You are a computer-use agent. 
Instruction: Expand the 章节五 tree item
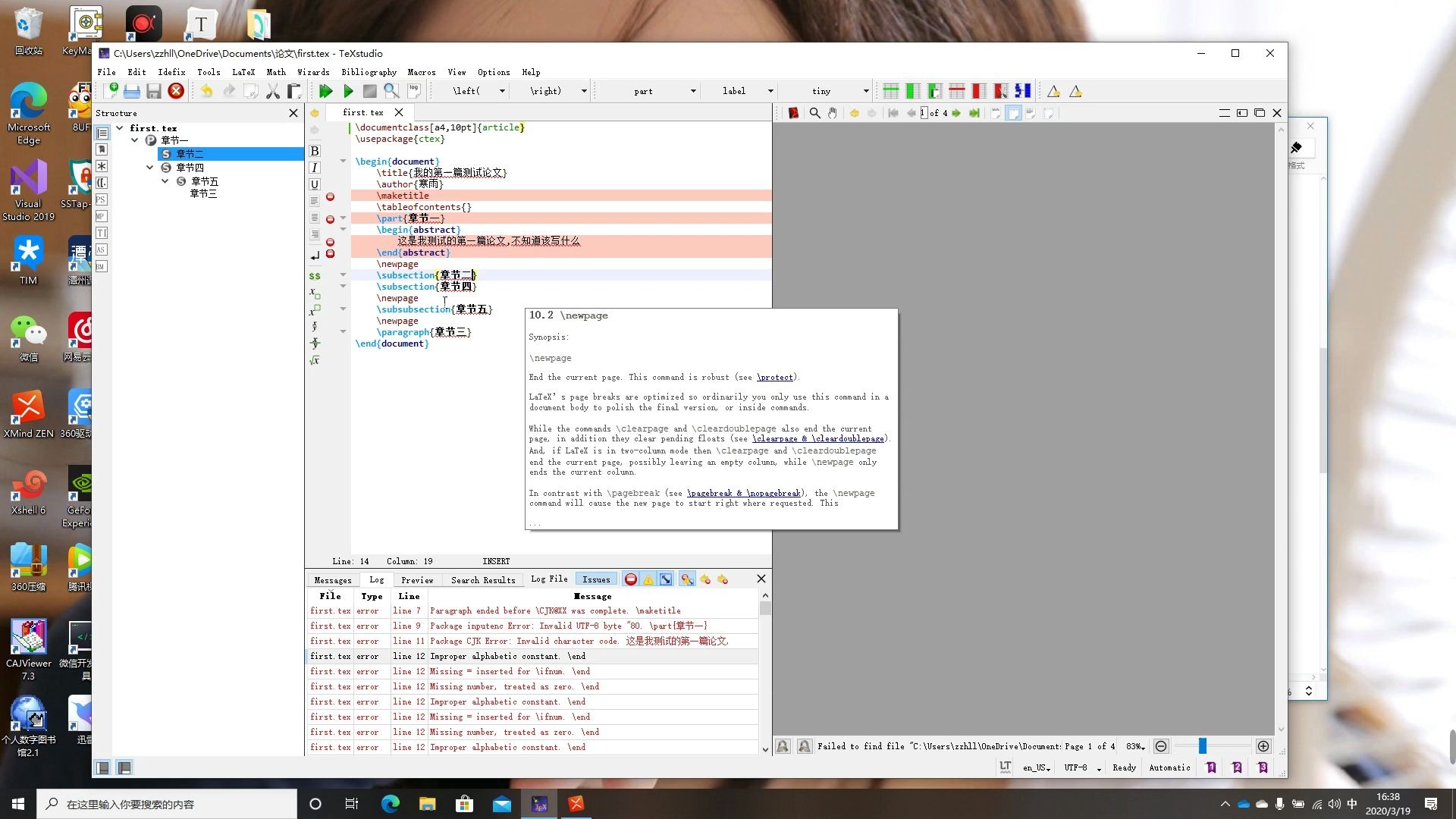point(165,181)
